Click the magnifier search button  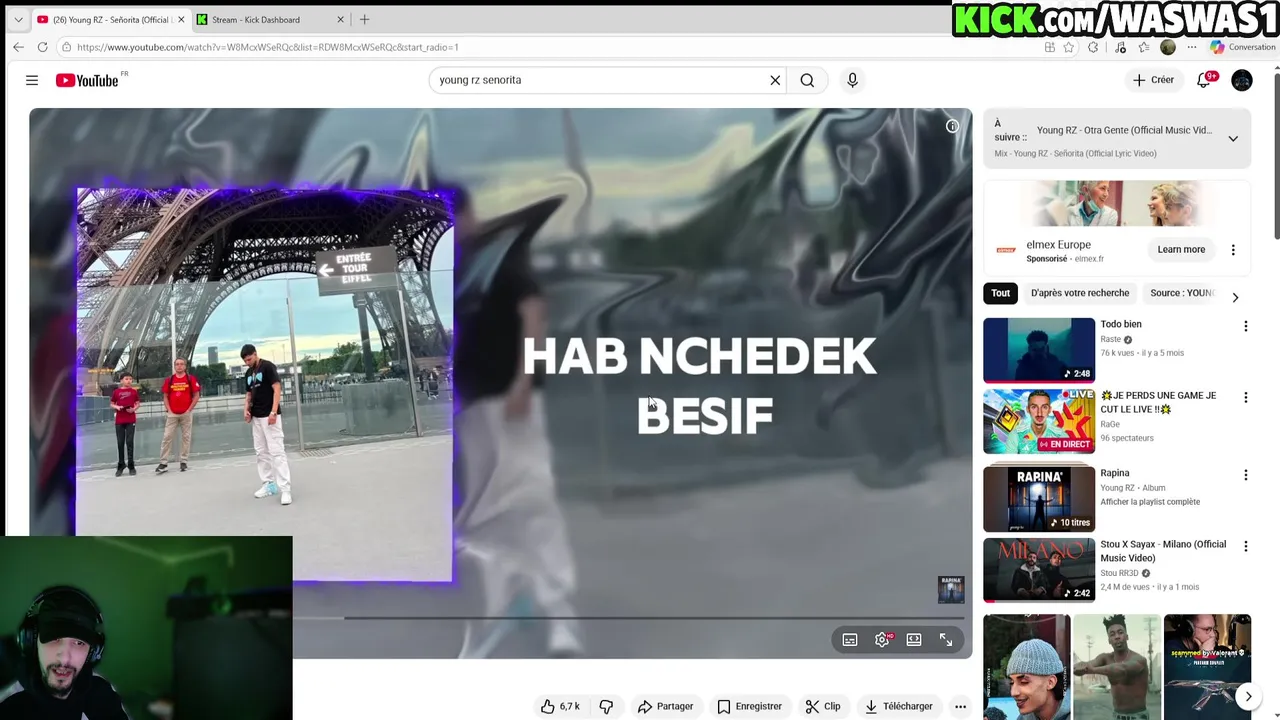click(807, 80)
